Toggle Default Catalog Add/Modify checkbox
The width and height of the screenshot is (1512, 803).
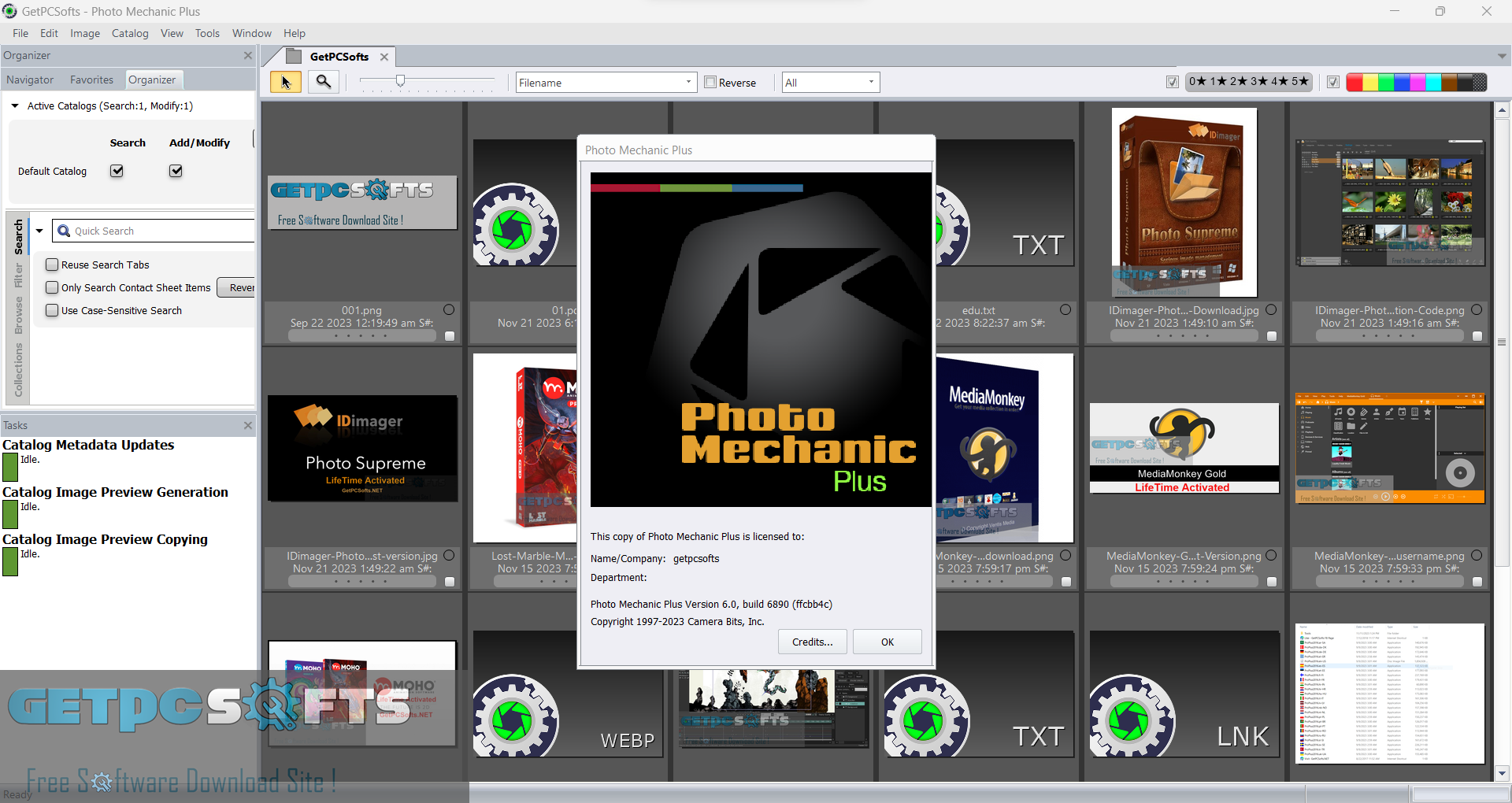(x=176, y=171)
